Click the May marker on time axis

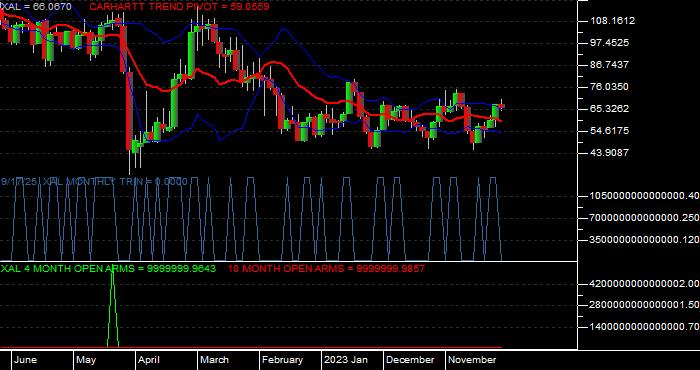[86, 360]
